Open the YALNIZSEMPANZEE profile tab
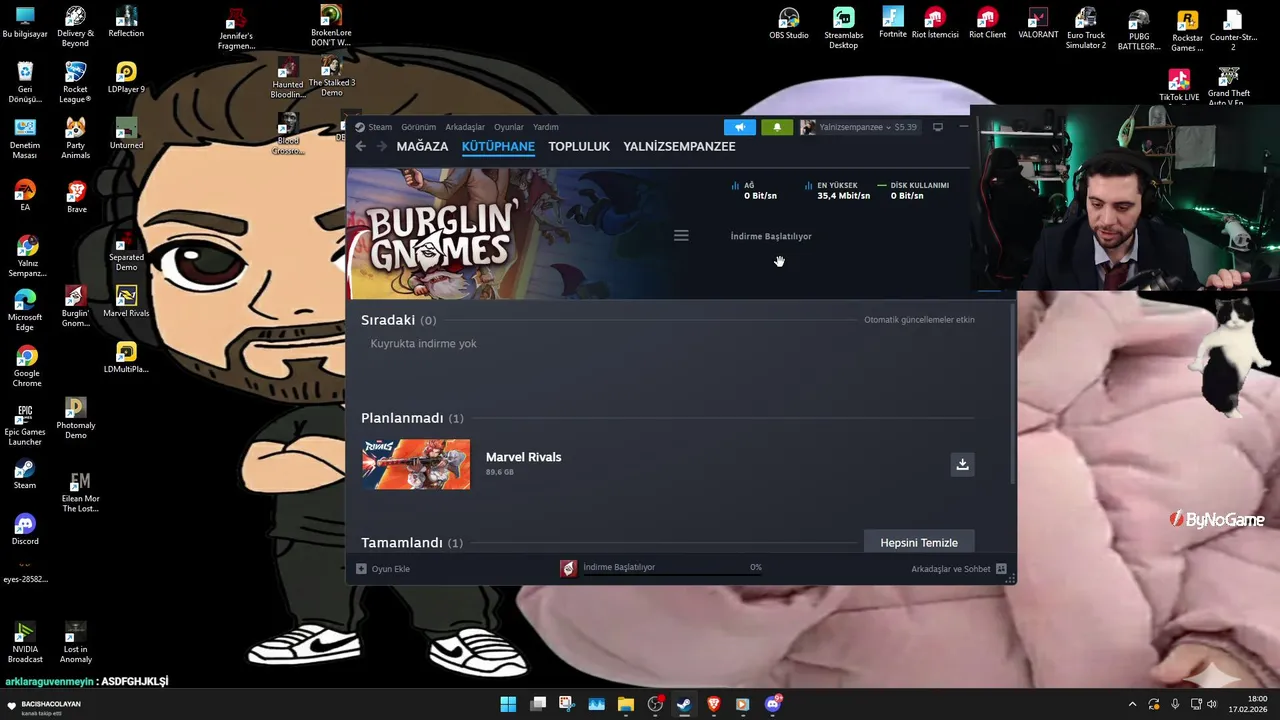Screen dimensions: 1280x720 [x=679, y=146]
